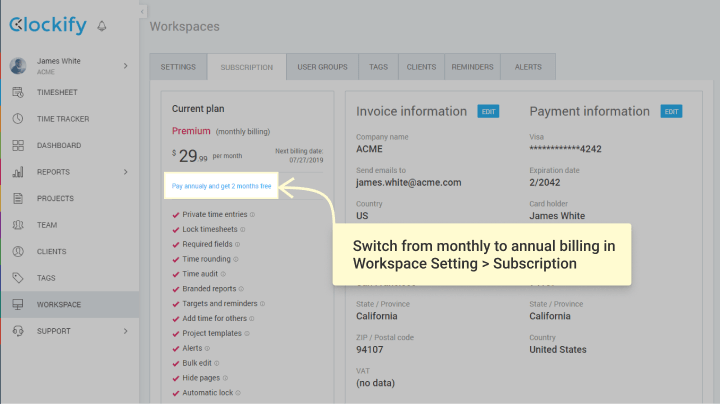Click info icon beside Branded reports
Viewport: 720px width, 404px height.
tap(241, 289)
